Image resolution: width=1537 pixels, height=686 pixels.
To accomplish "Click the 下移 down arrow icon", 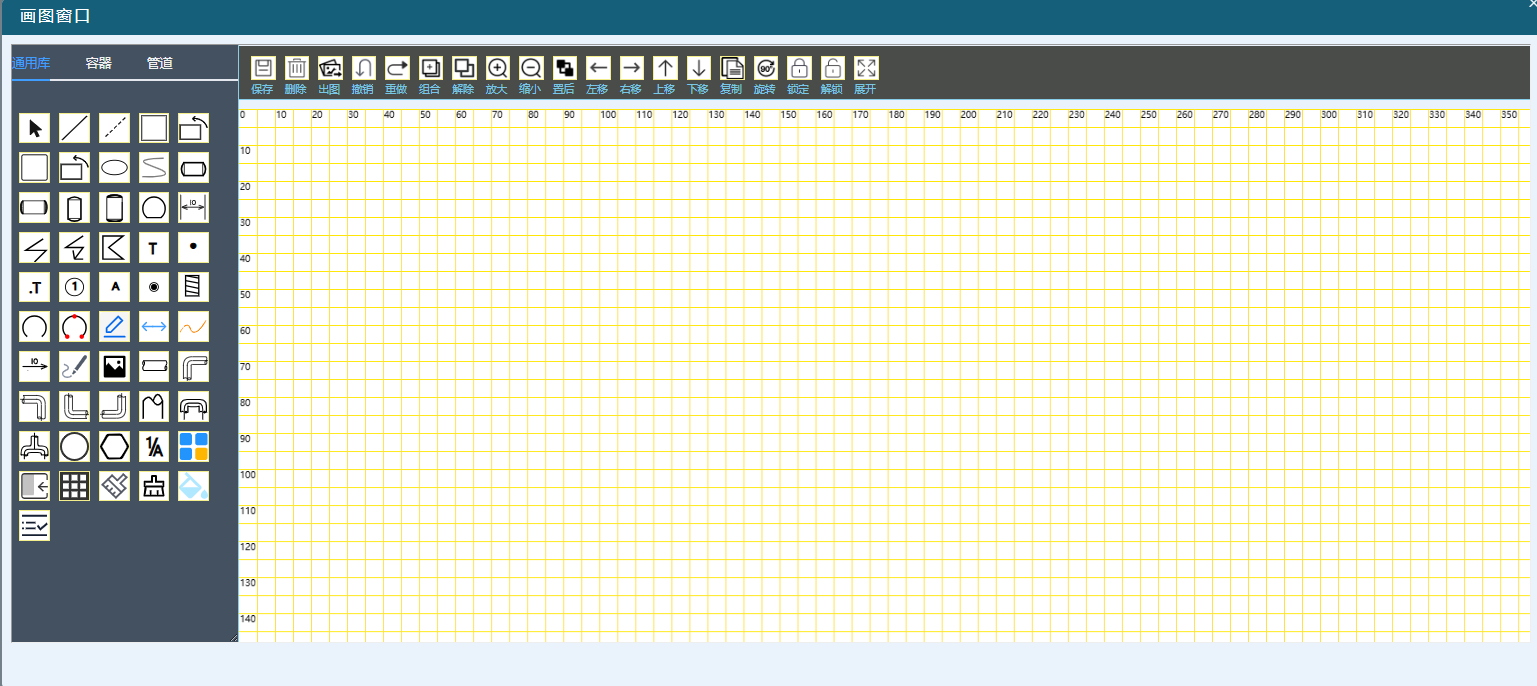I will click(699, 68).
